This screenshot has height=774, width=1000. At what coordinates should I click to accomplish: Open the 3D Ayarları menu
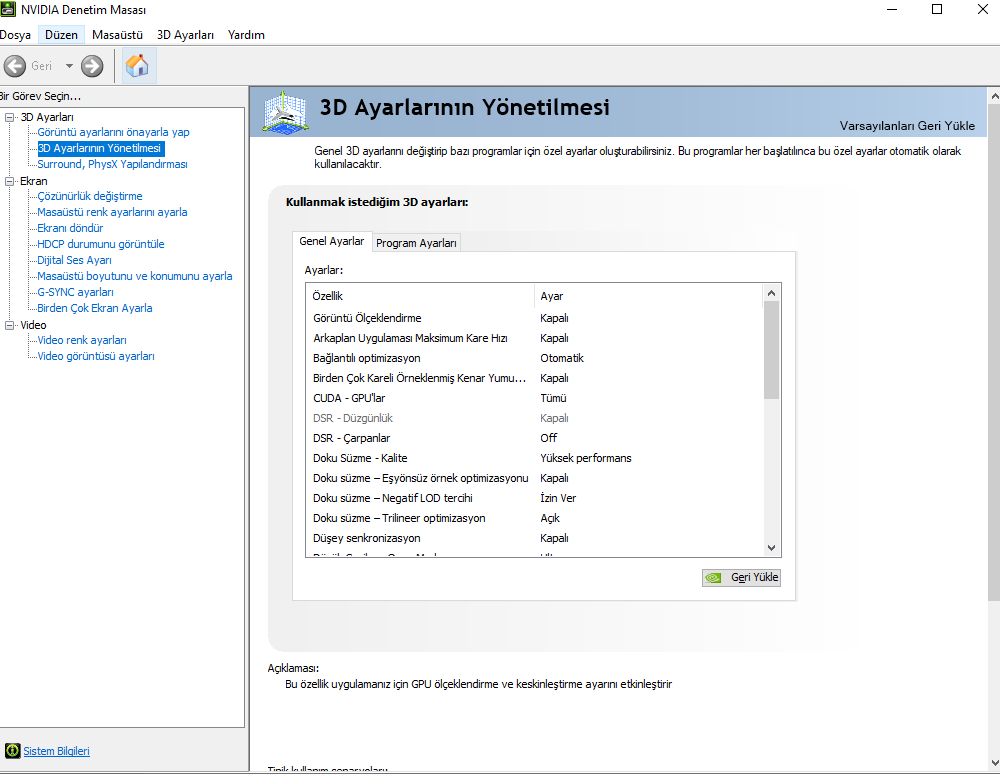[x=185, y=35]
